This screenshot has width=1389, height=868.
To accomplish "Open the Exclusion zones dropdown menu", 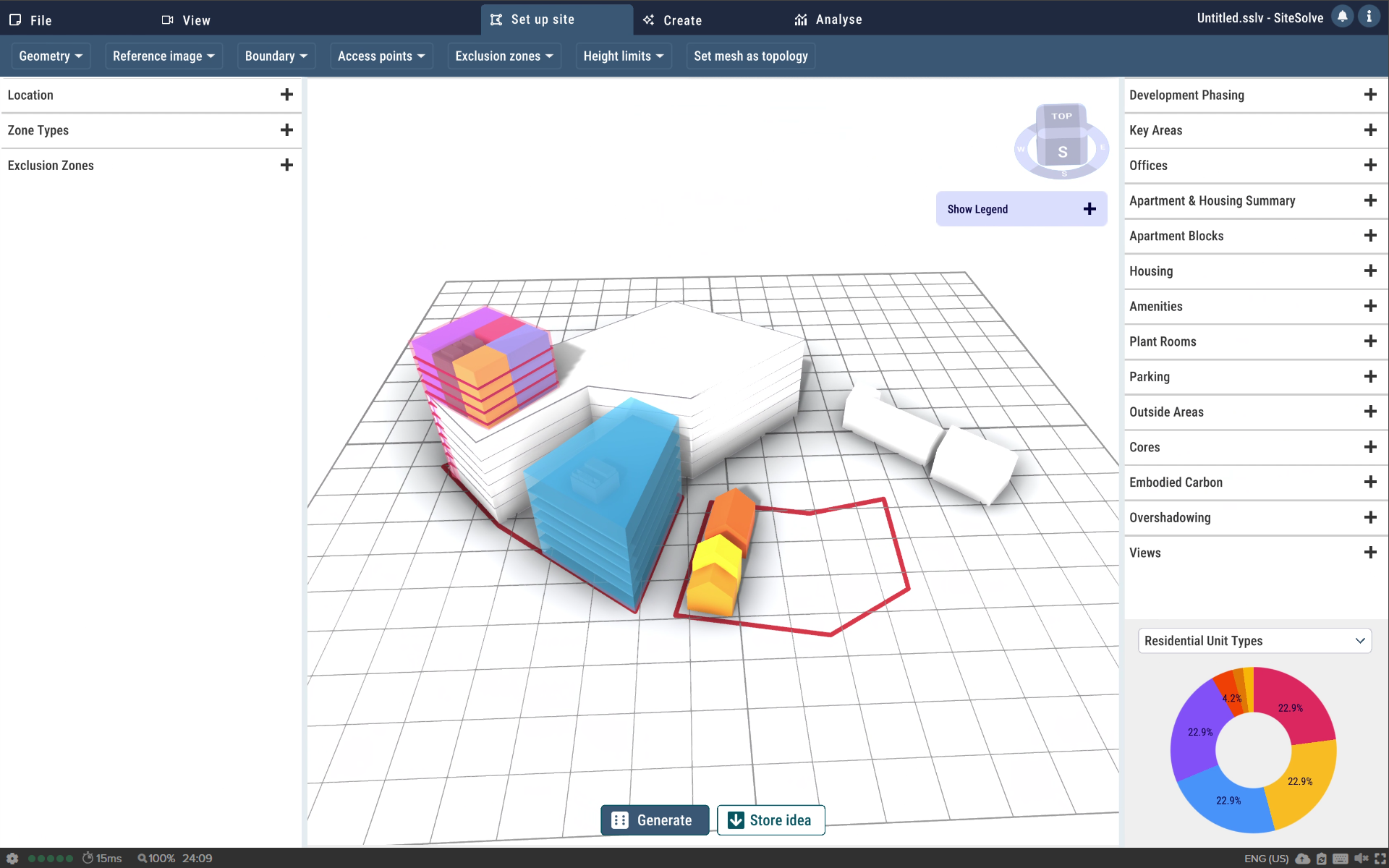I will 504,56.
